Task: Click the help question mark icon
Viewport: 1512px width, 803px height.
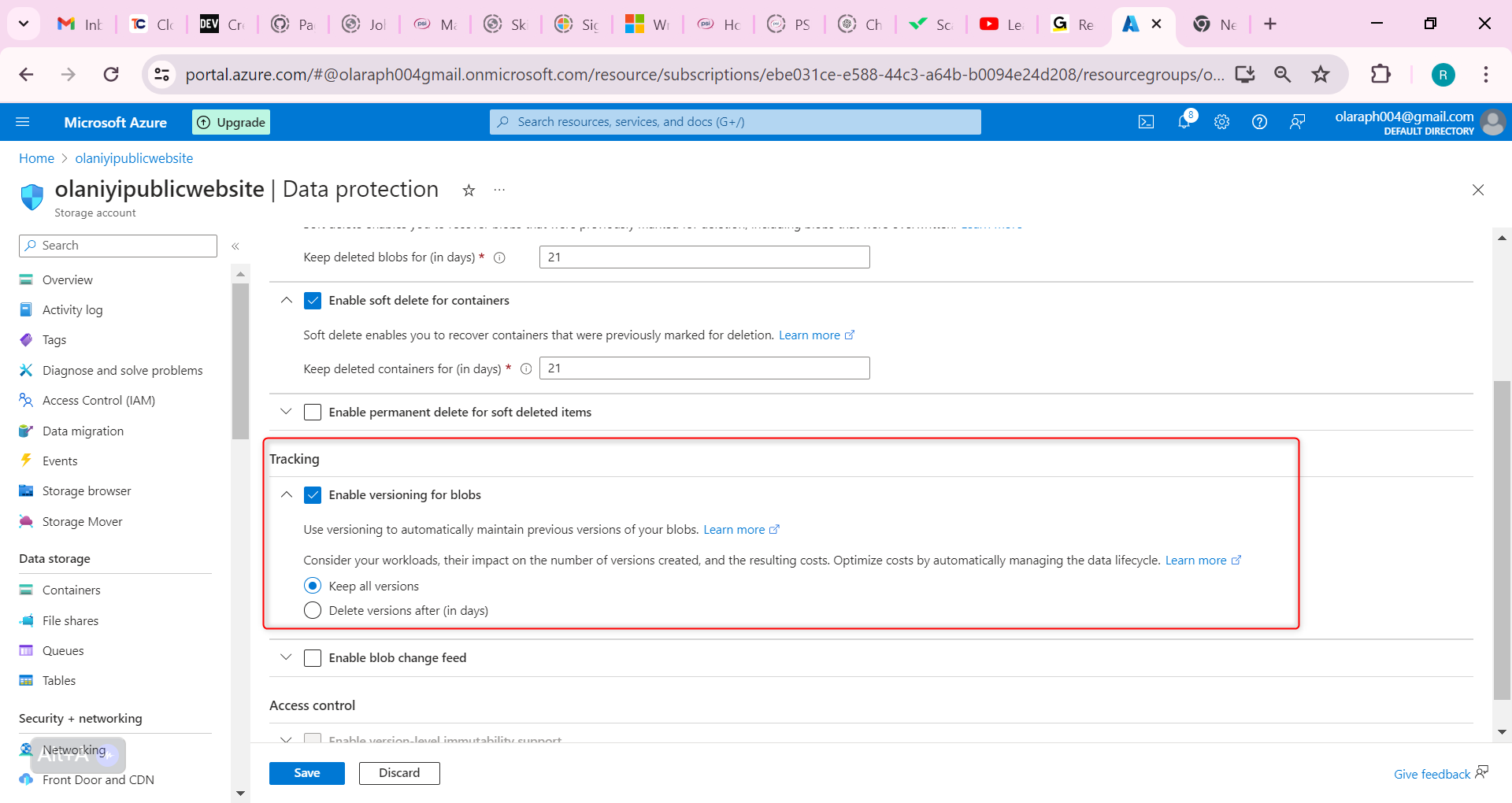Action: point(1259,122)
